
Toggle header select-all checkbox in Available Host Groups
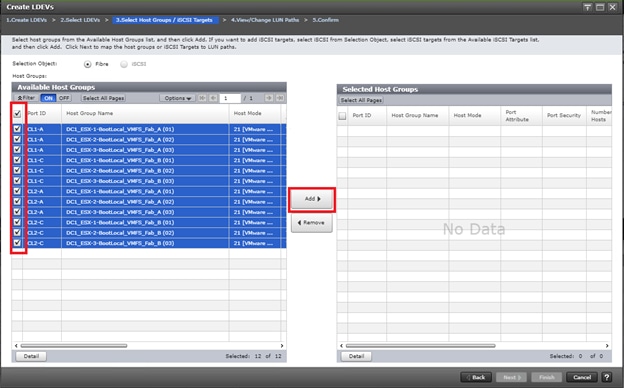coord(17,114)
